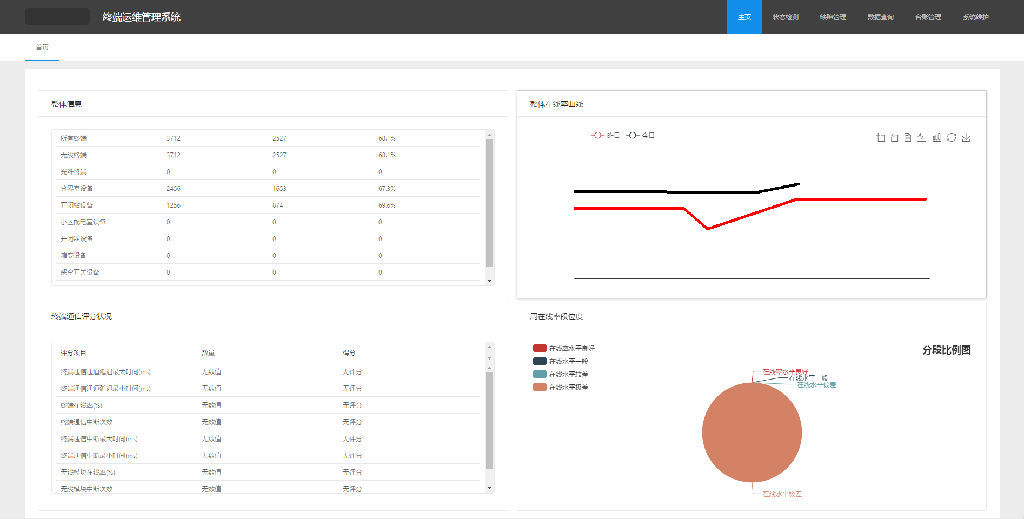Click up arrow of lower table scrollbar
The height and width of the screenshot is (519, 1024).
coord(490,347)
